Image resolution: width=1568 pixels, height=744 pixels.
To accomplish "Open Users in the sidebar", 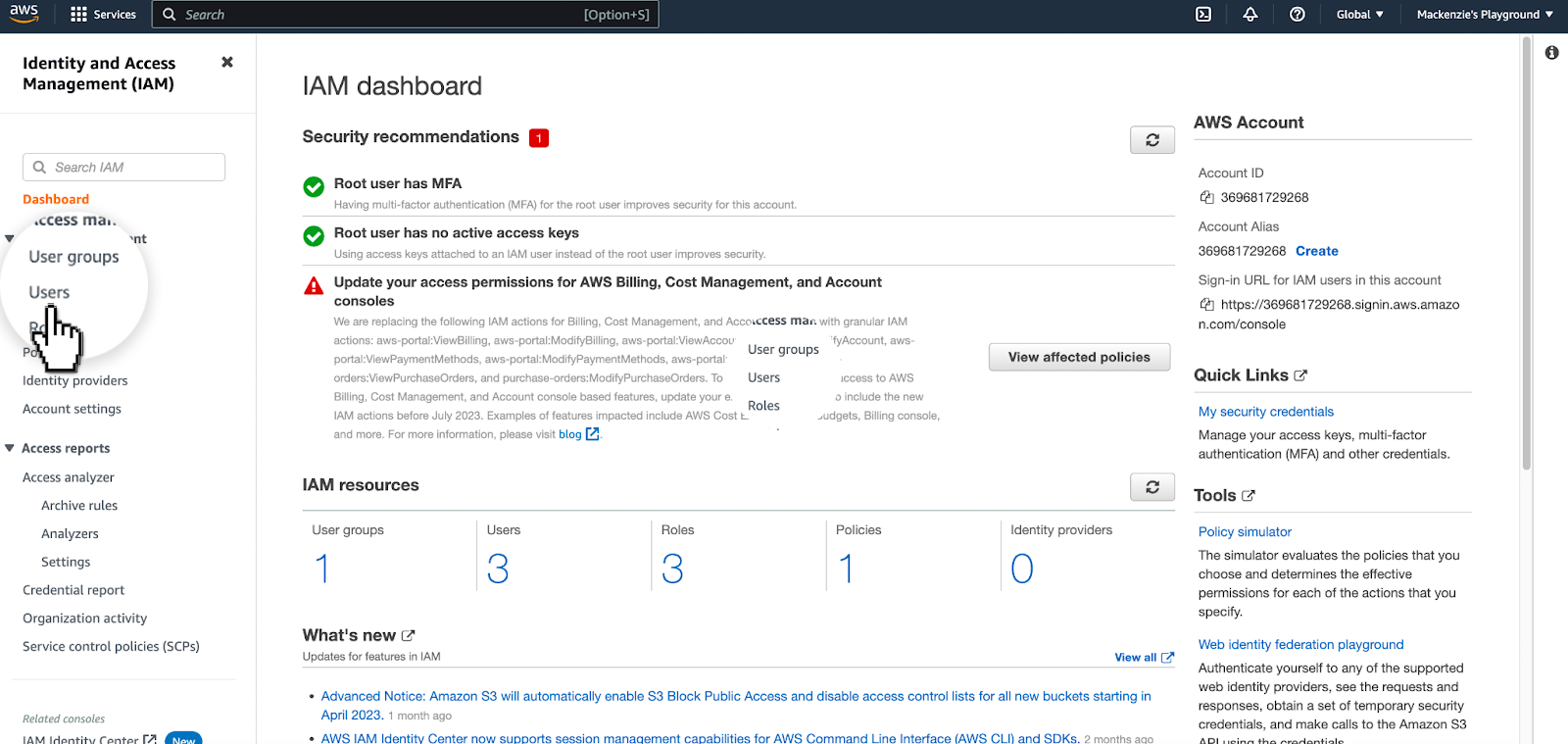I will [49, 292].
